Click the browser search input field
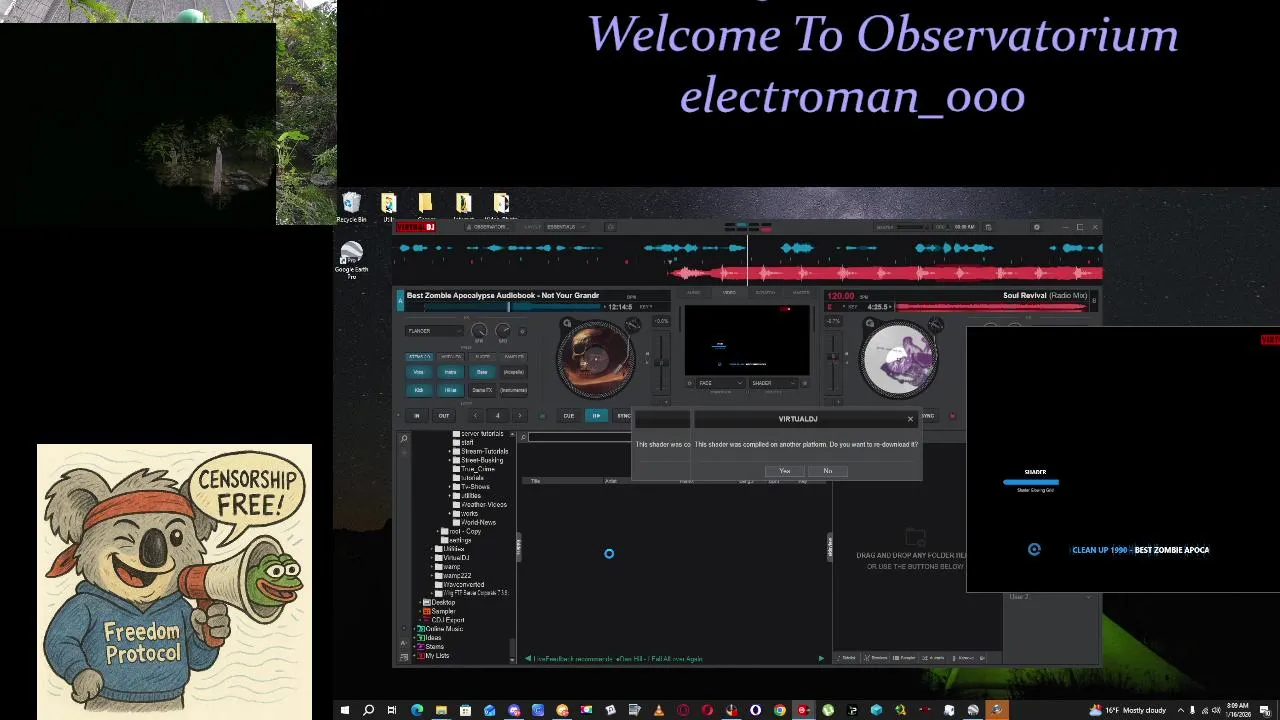This screenshot has height=720, width=1280. click(581, 437)
